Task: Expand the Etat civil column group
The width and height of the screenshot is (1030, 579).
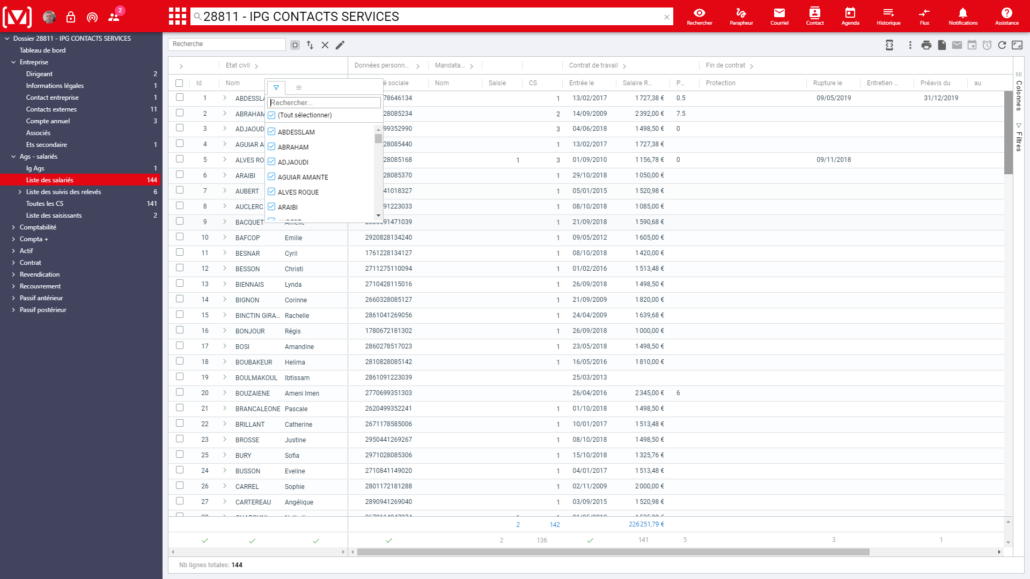Action: 258,65
